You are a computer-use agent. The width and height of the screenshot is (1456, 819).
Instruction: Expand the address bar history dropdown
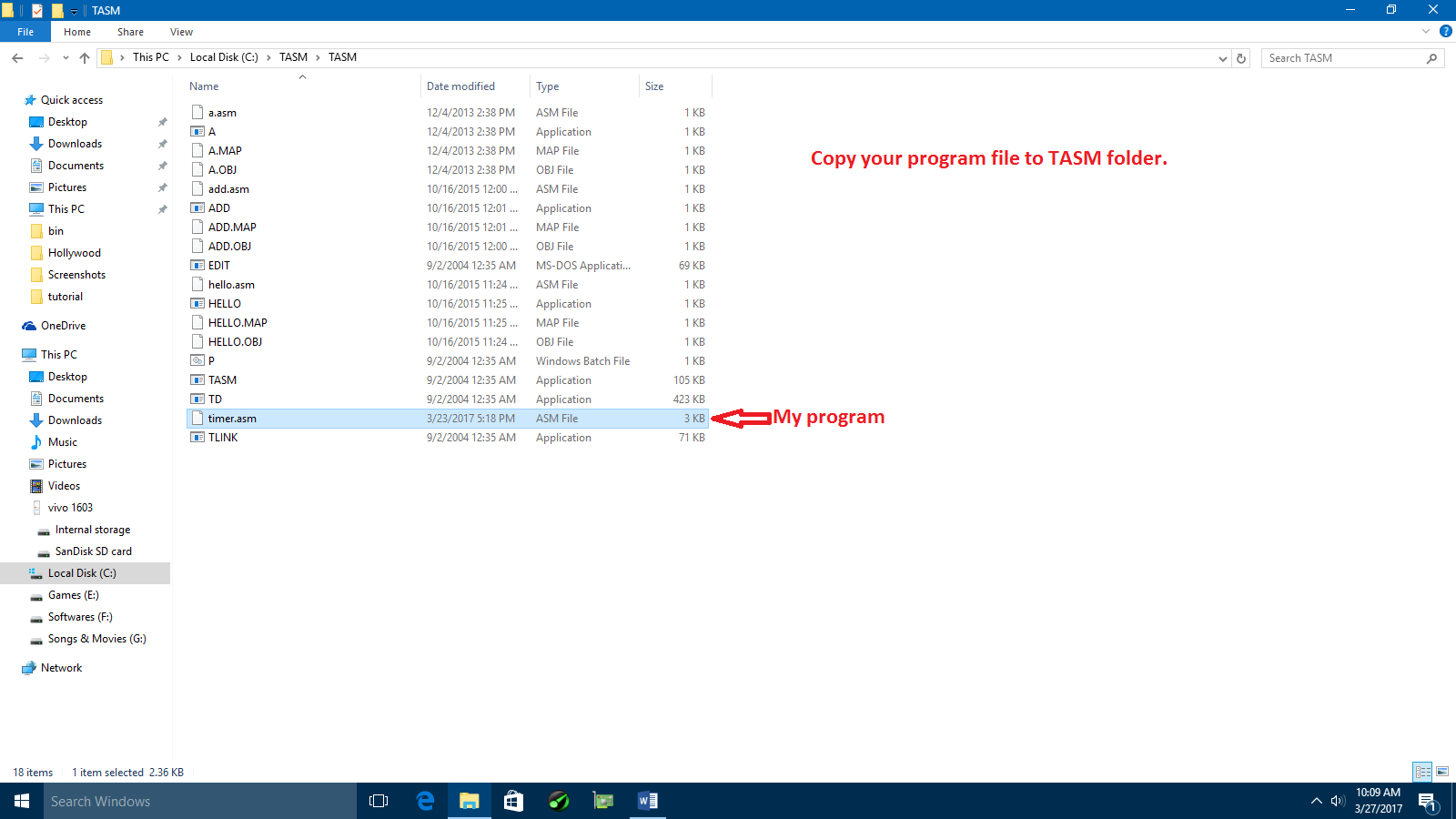[x=1222, y=58]
